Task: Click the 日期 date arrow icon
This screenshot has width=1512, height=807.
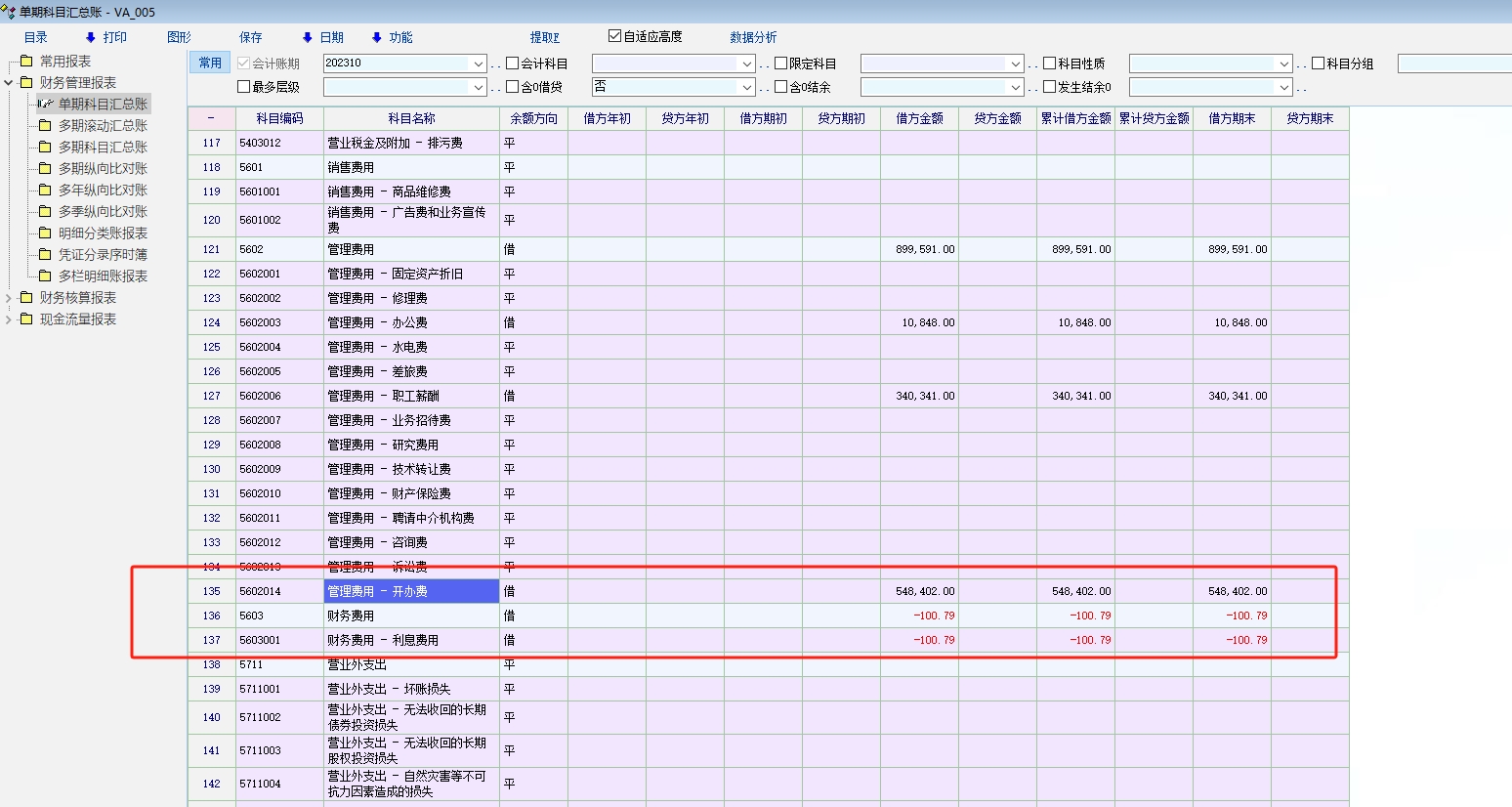Action: click(308, 37)
